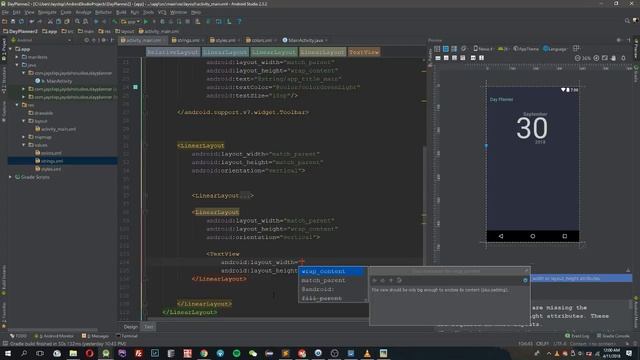Open Chrome from the taskbar

(x=204, y=353)
